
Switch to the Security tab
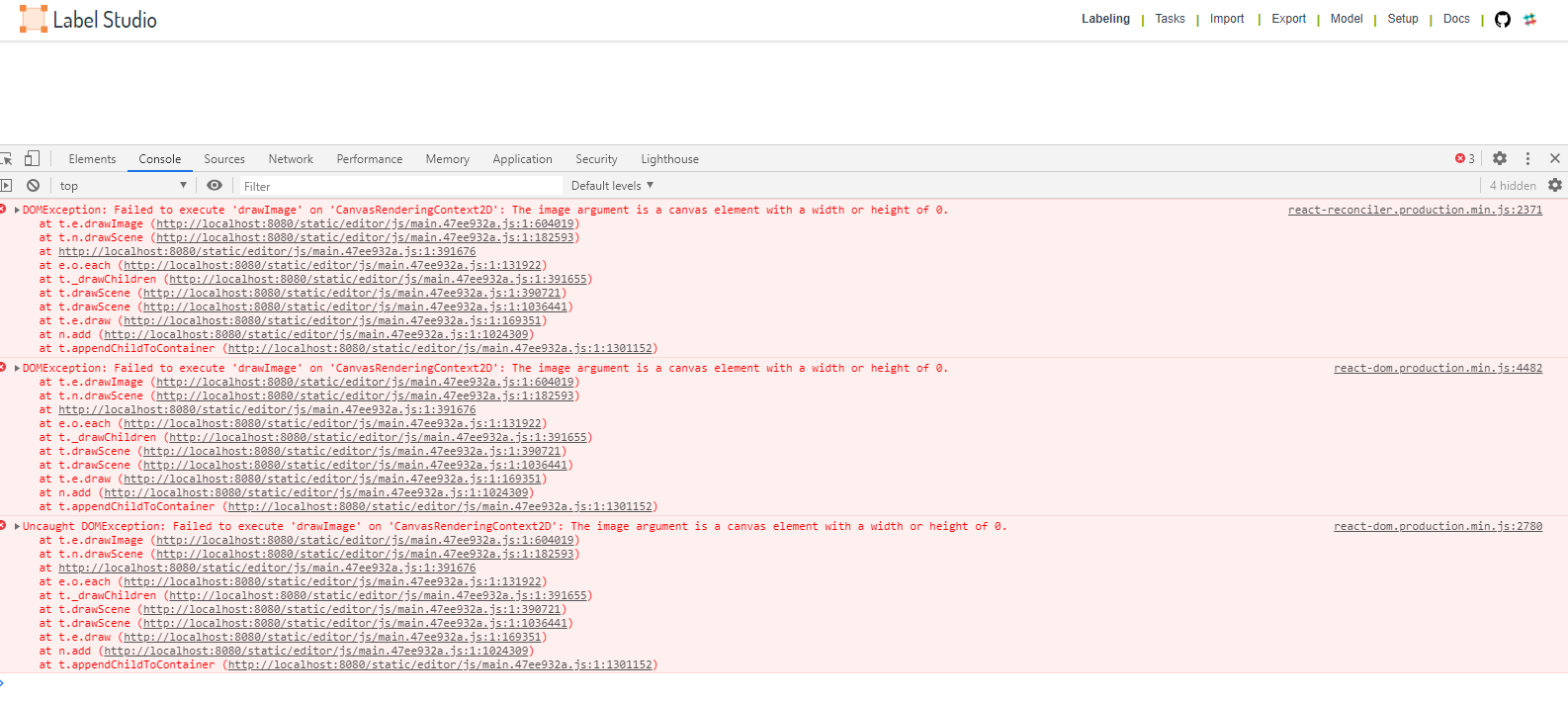point(596,159)
